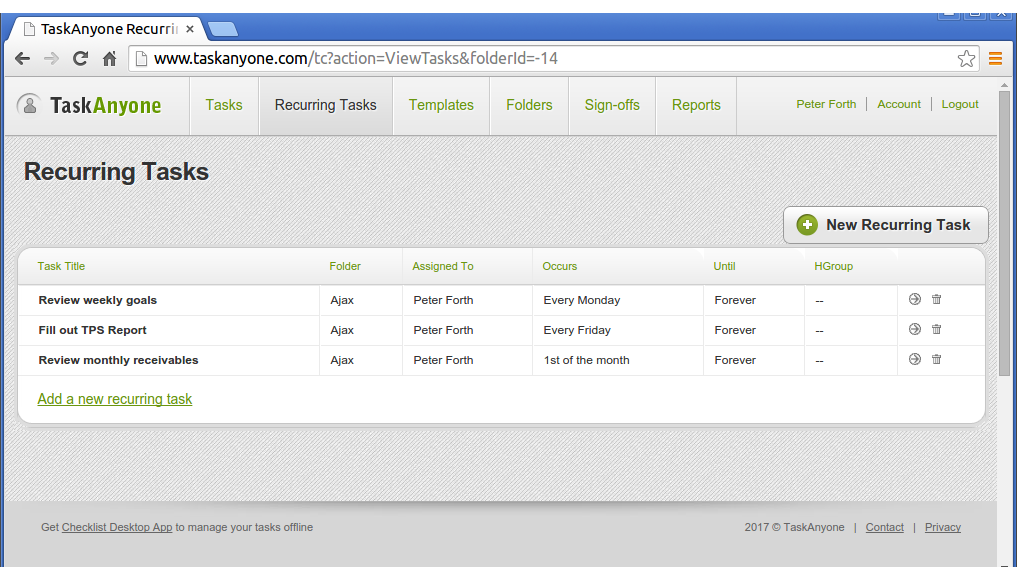Open the Reports tab

click(696, 105)
